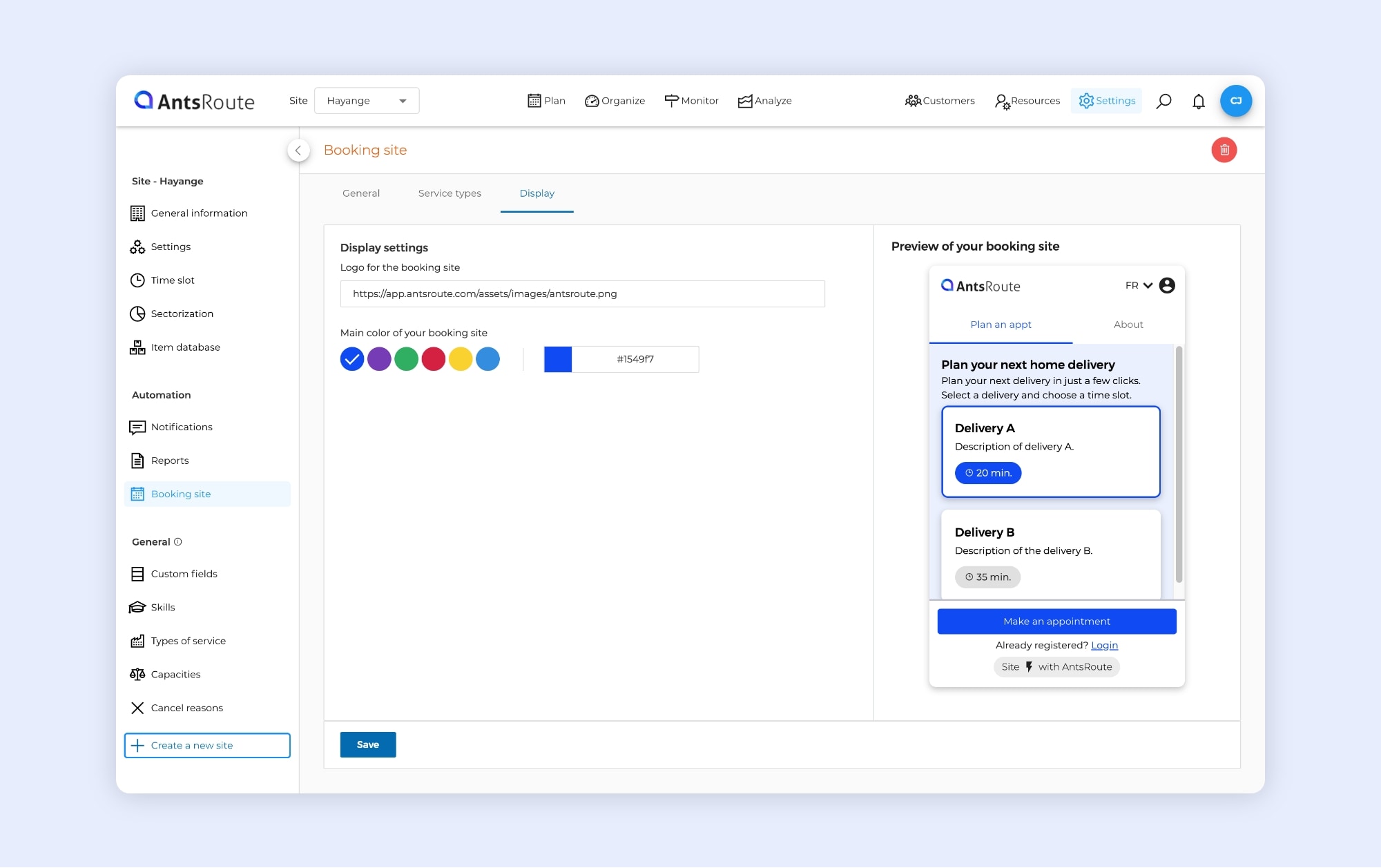Click the Login link in preview

click(1104, 645)
